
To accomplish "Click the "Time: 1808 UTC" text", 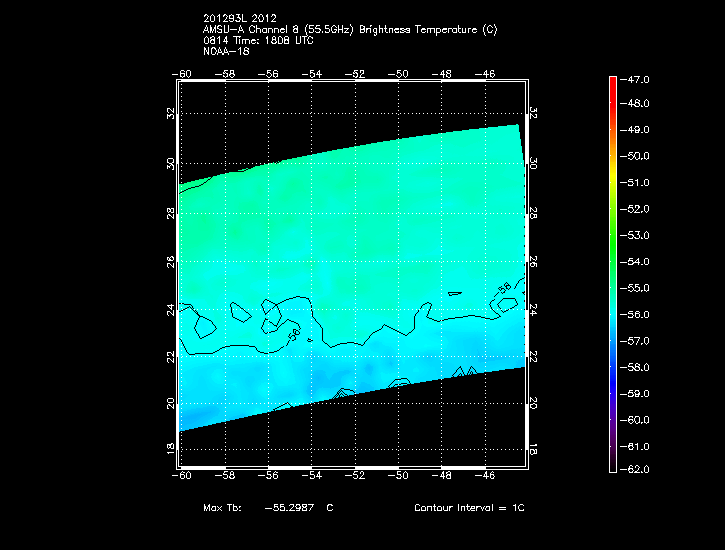I will coord(262,41).
